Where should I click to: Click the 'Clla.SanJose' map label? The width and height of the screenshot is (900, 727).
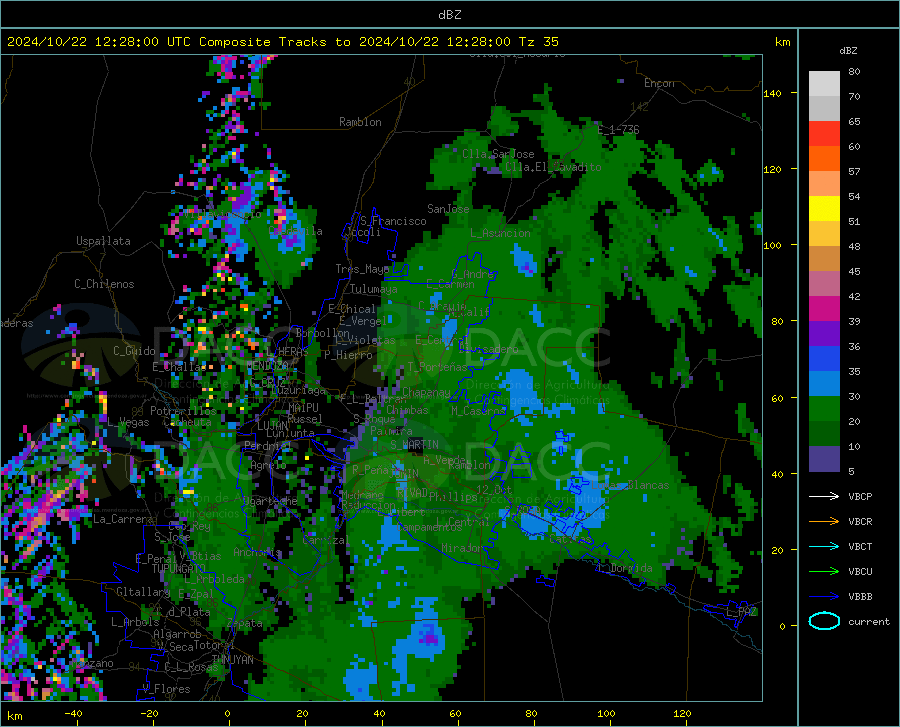tap(498, 154)
